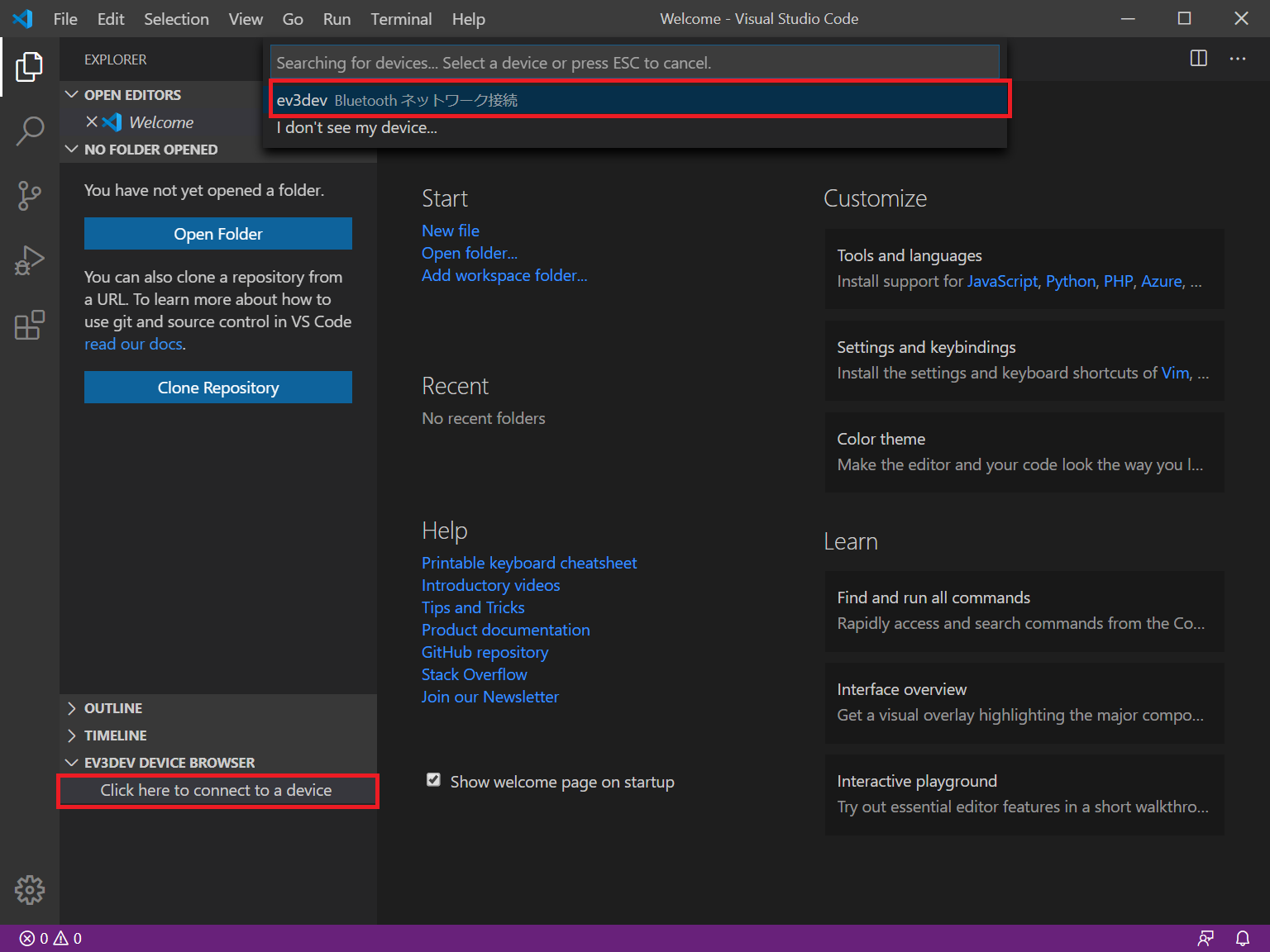This screenshot has width=1270, height=952.
Task: Click the New file link
Action: click(x=451, y=231)
